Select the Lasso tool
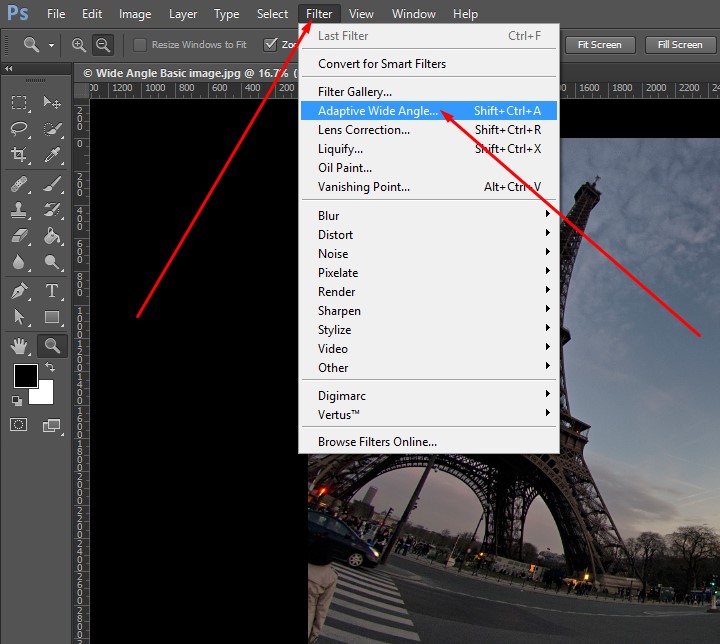The image size is (720, 644). [19, 129]
